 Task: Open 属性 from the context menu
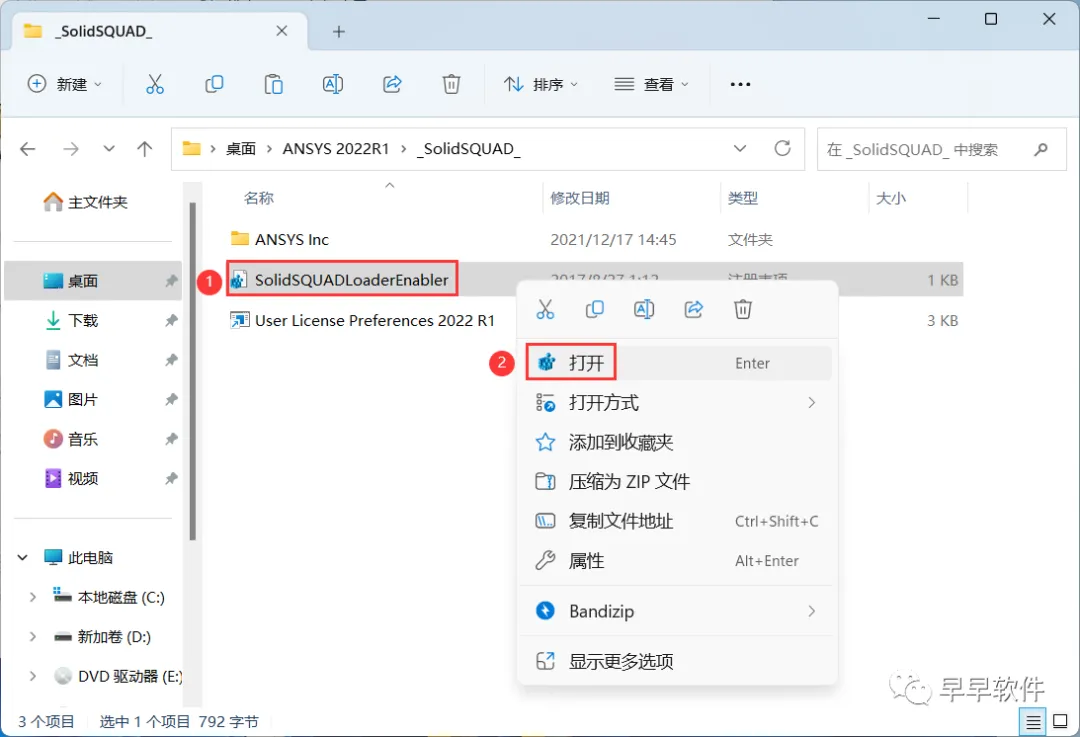(x=677, y=561)
